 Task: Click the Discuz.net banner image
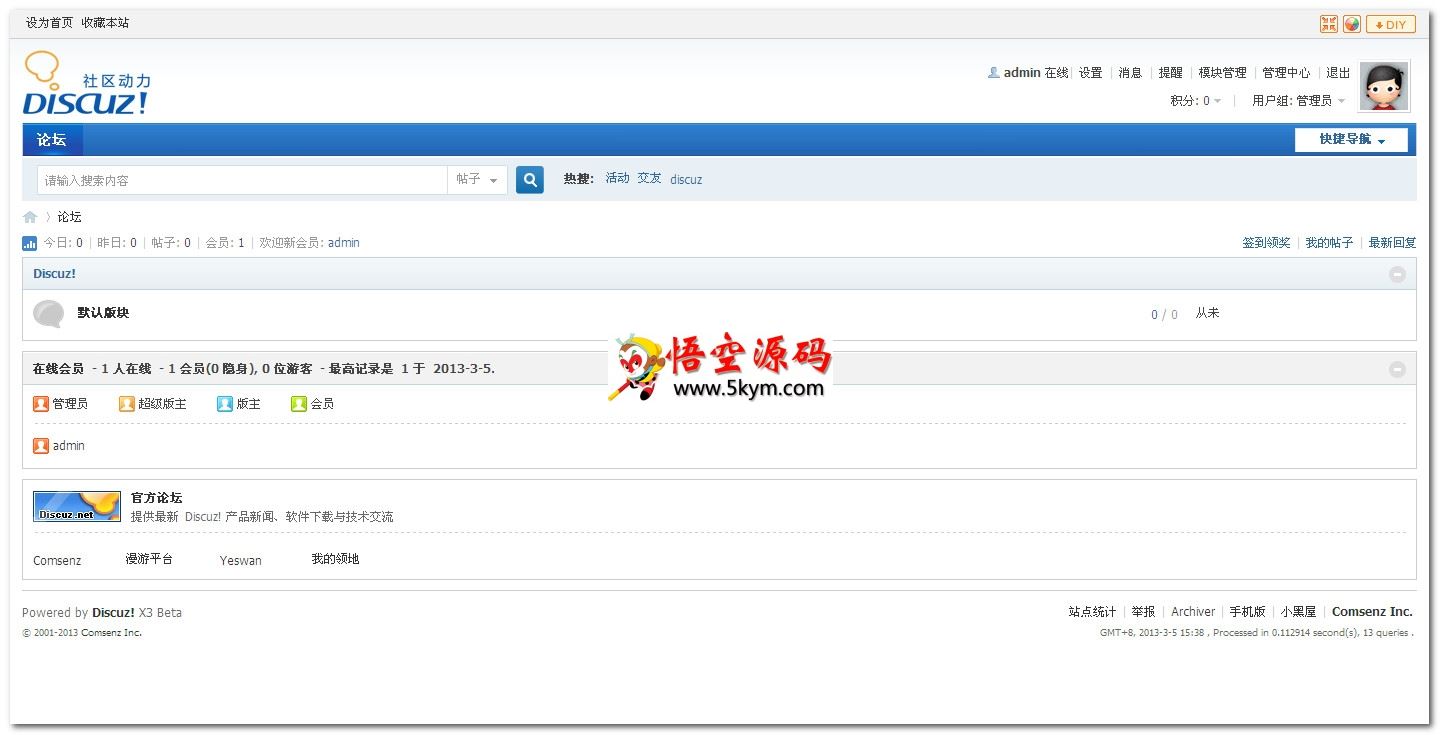(77, 506)
